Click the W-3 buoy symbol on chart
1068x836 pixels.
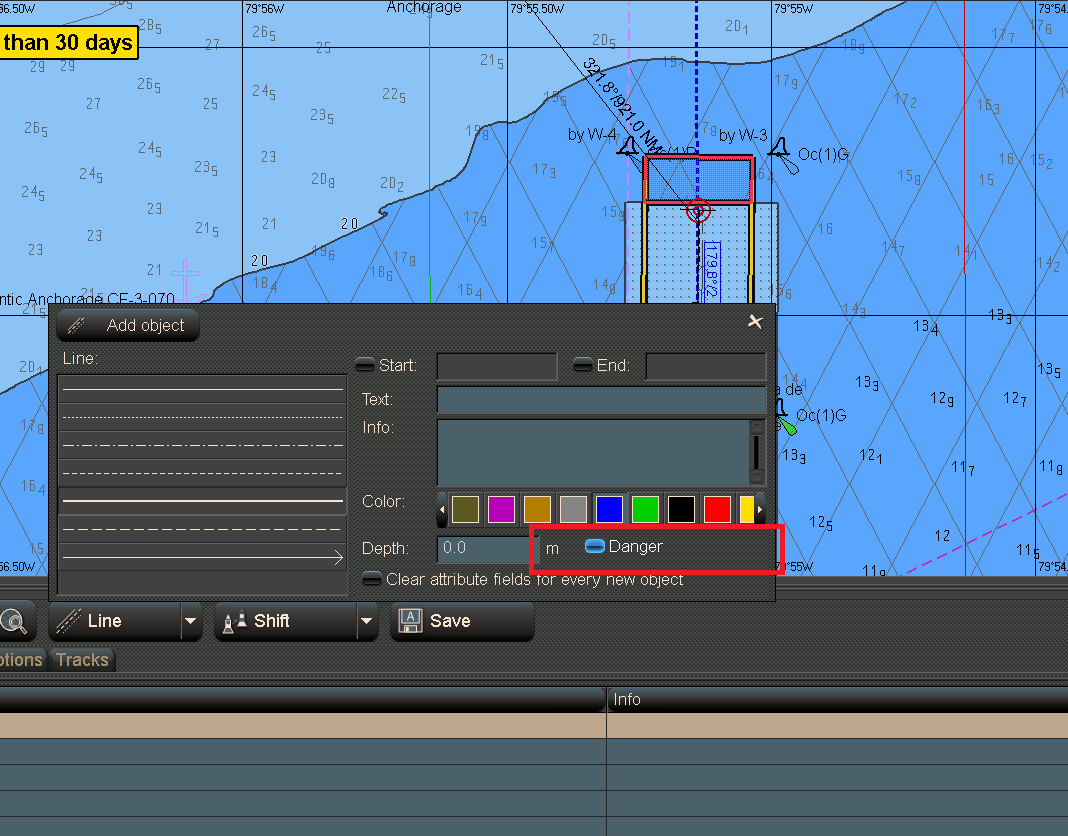coord(778,148)
